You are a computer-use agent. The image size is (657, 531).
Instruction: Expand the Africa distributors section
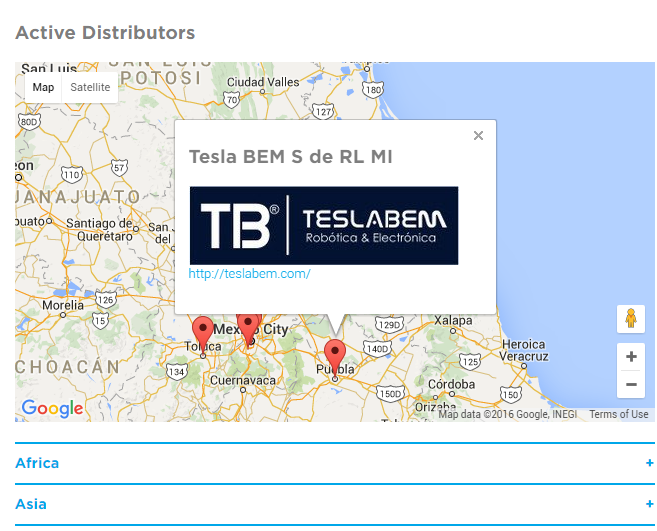click(x=335, y=463)
